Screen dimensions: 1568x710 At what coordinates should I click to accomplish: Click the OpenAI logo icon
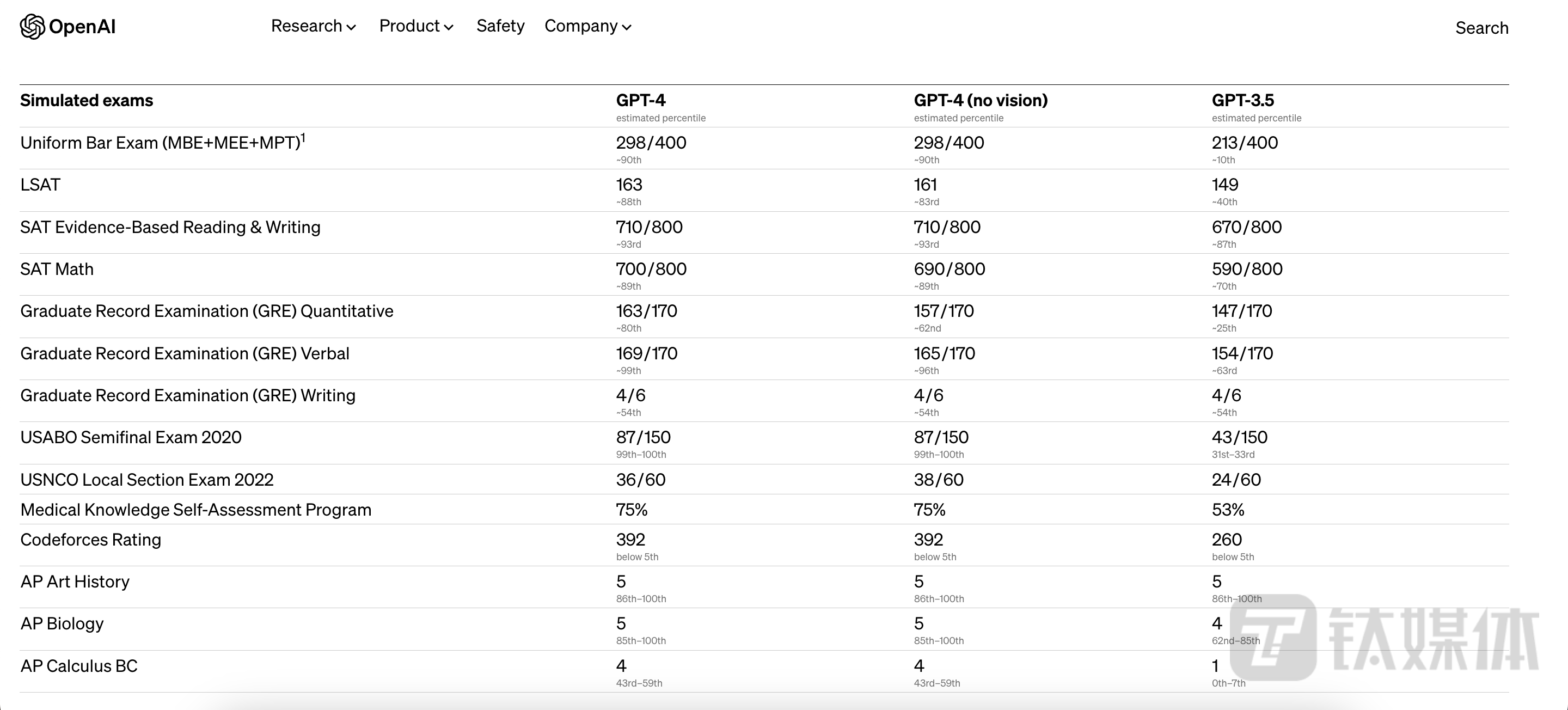(x=32, y=27)
